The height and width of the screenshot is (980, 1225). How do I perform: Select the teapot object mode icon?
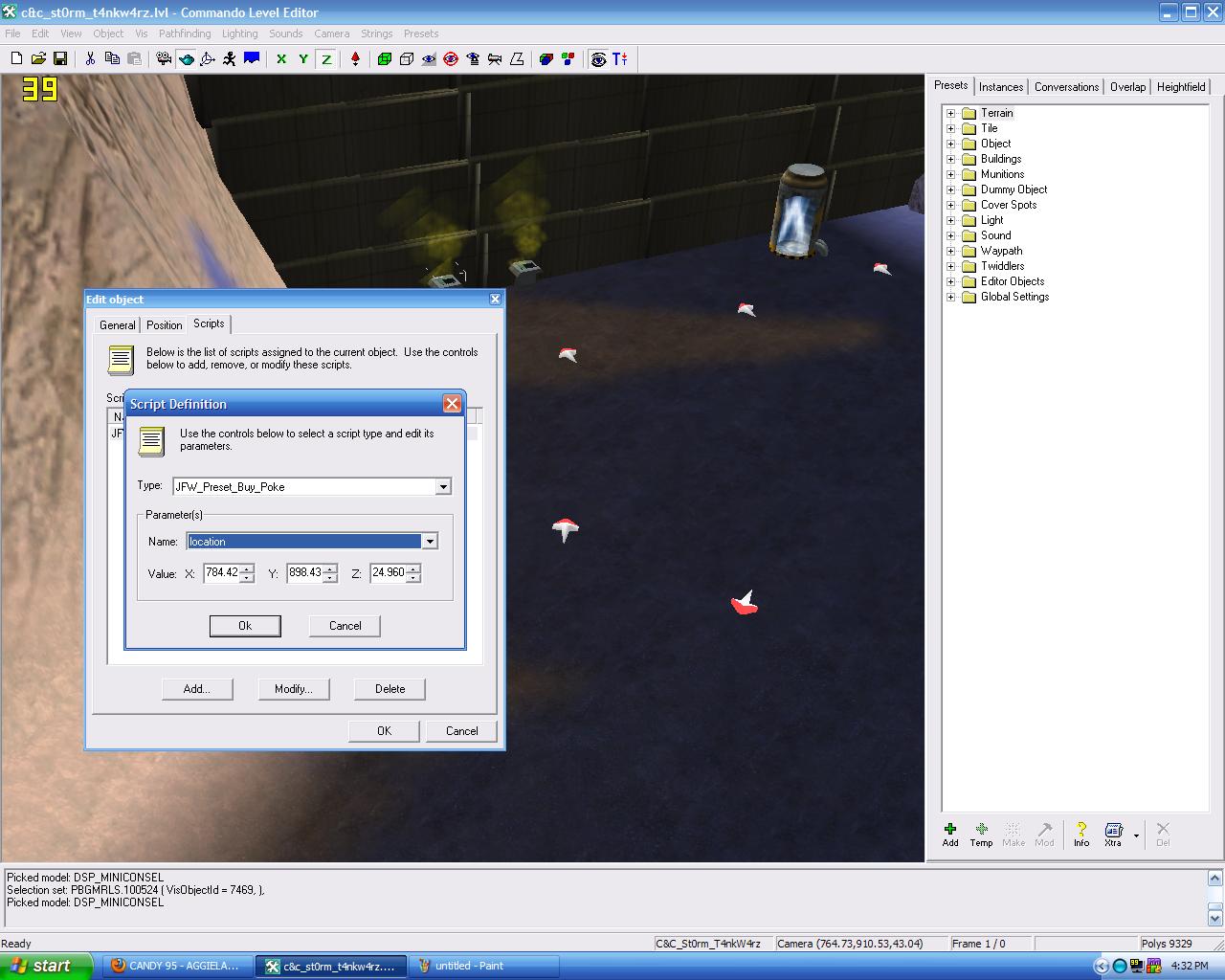click(x=186, y=59)
